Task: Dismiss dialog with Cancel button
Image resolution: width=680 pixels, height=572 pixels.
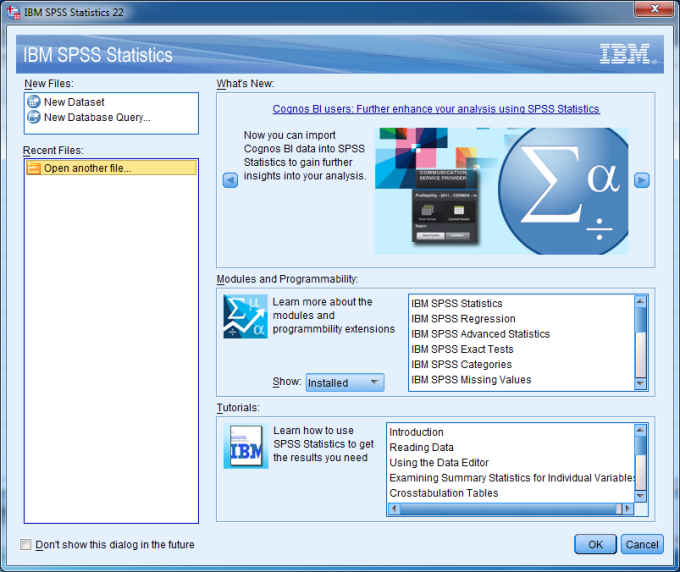Action: (642, 544)
